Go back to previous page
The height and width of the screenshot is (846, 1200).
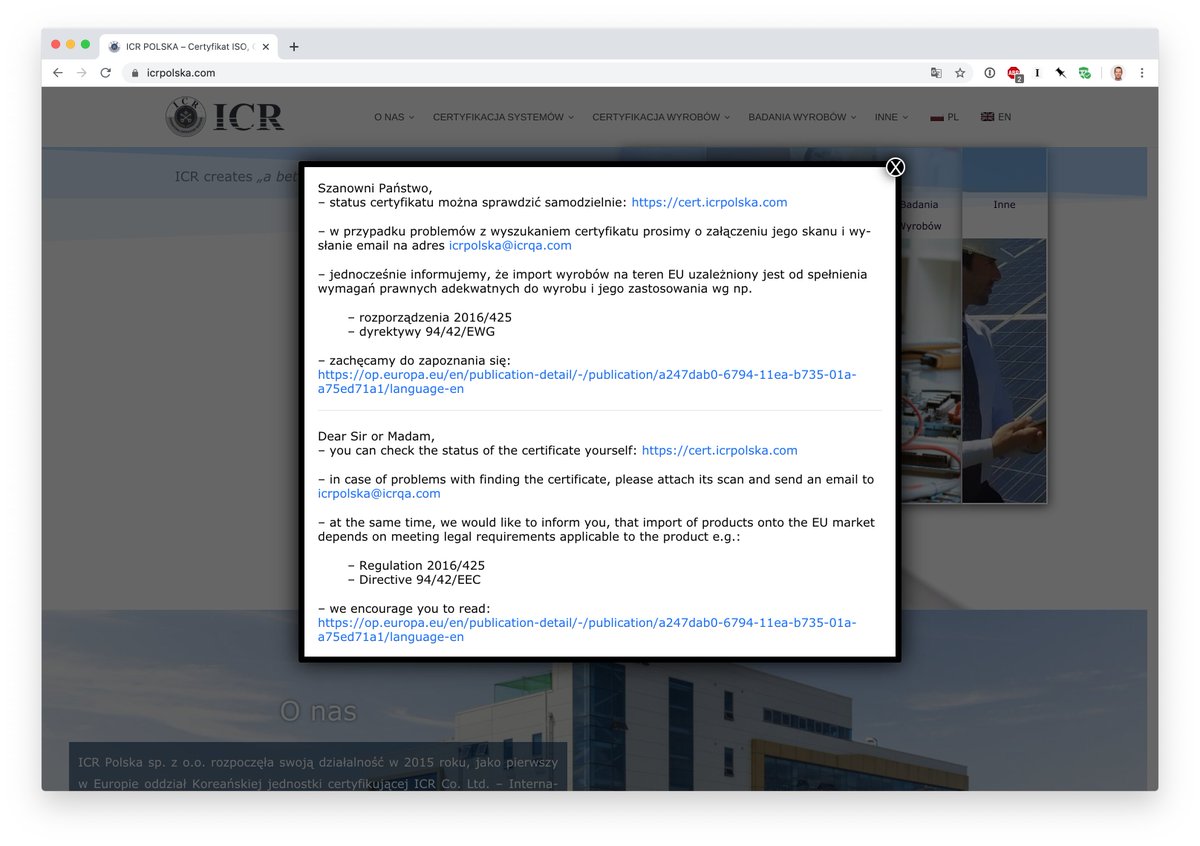[x=58, y=73]
